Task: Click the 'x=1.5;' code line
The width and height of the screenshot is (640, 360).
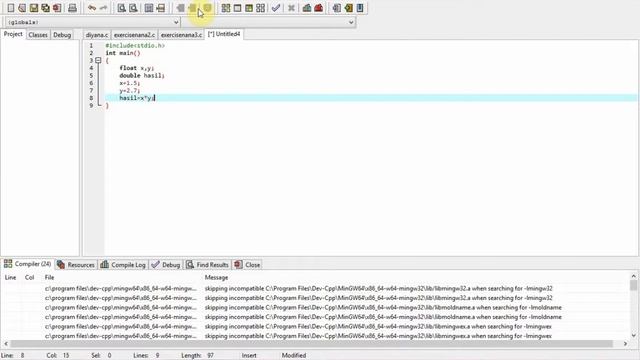Action: click(x=130, y=83)
